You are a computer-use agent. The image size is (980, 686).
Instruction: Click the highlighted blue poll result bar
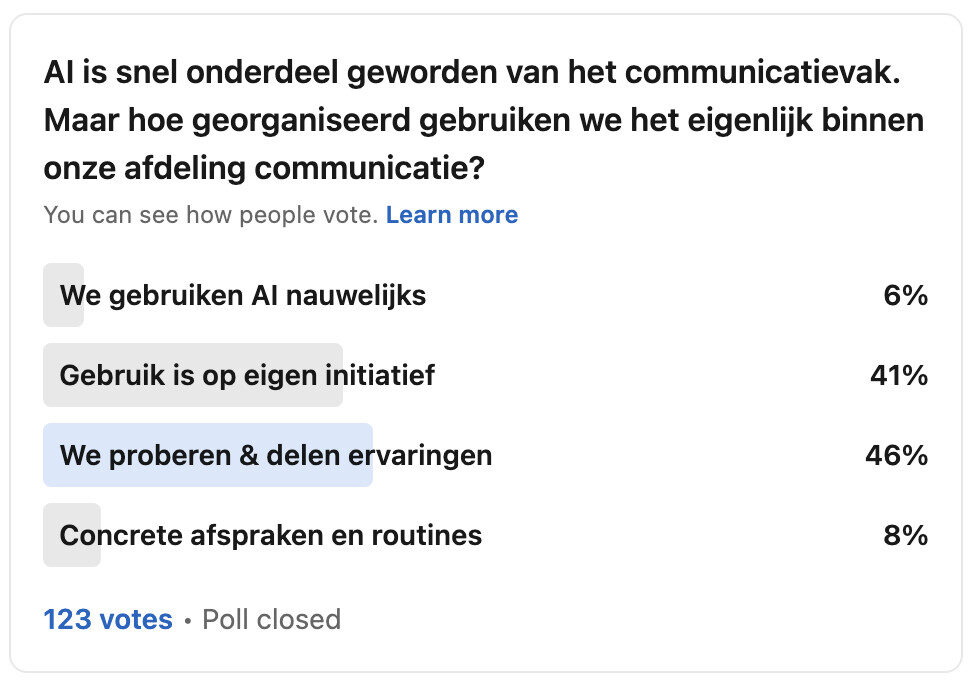(207, 455)
